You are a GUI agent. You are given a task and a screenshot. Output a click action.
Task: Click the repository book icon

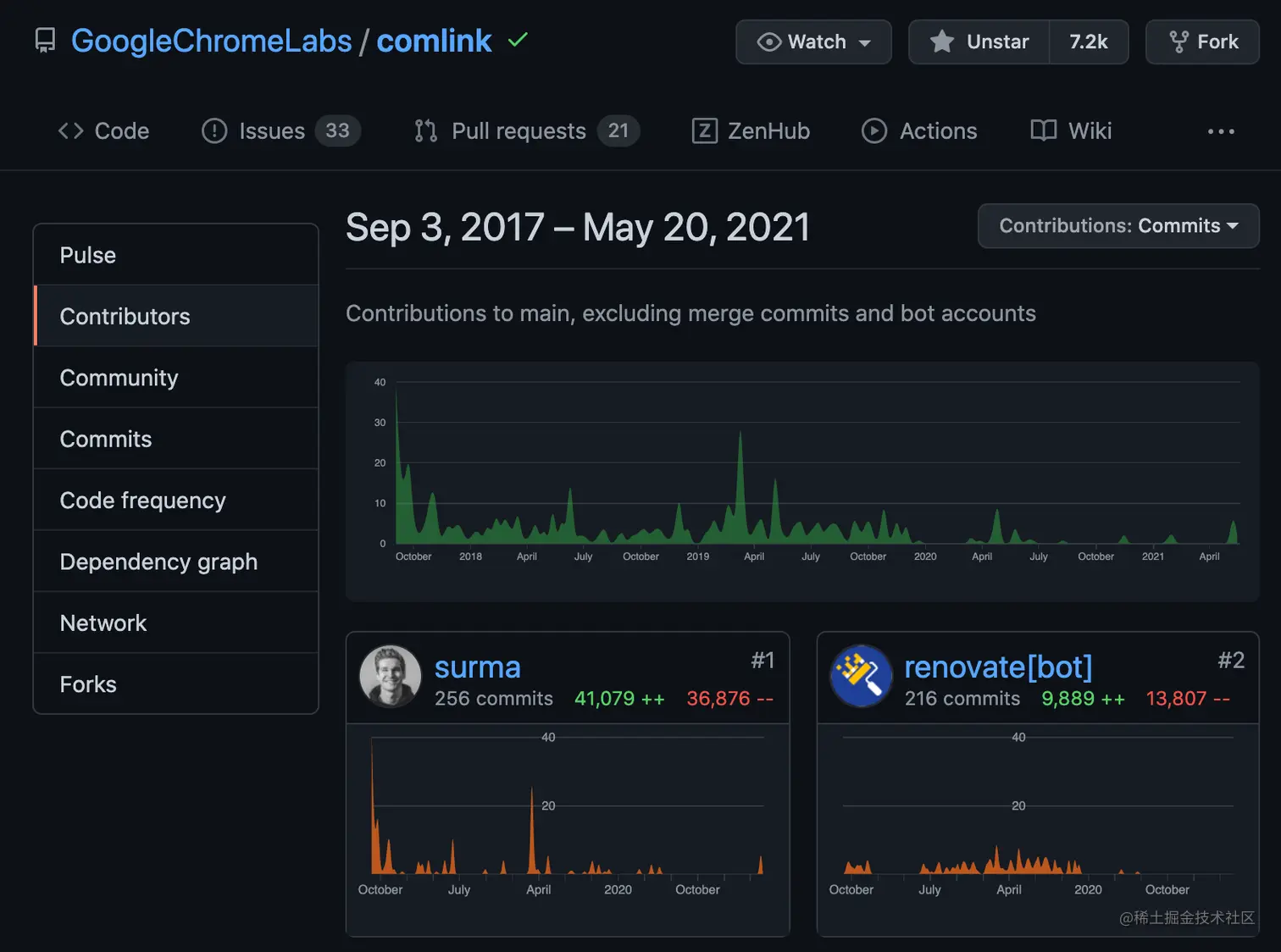[x=45, y=41]
